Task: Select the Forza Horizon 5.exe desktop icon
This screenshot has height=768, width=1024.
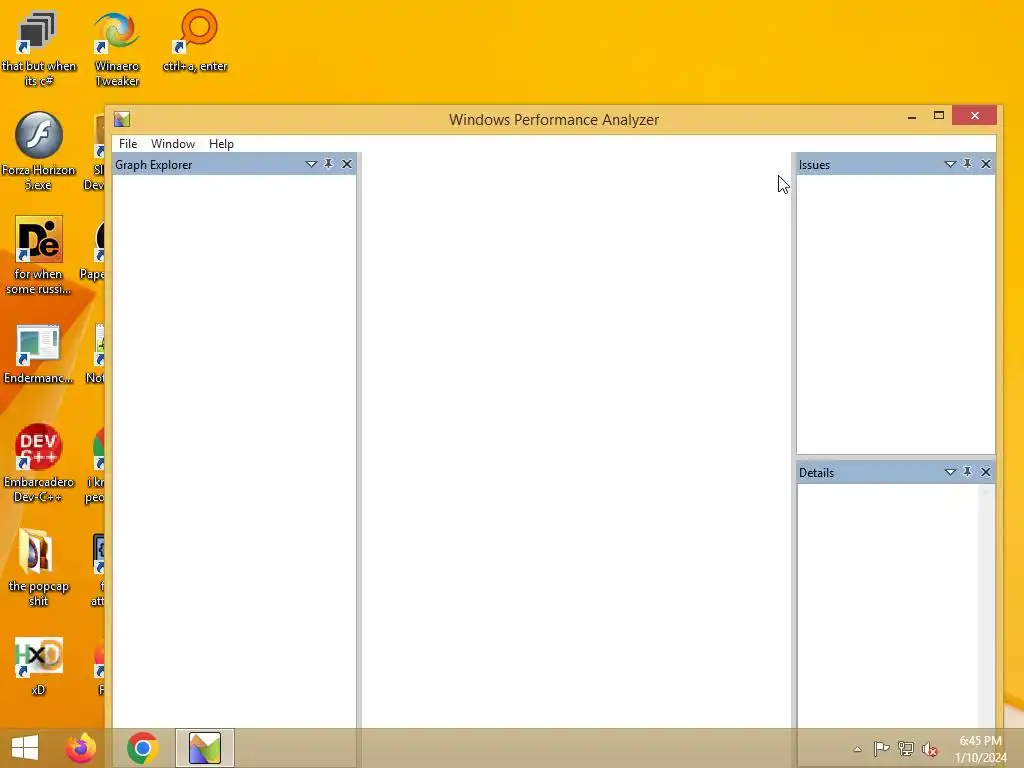Action: (39, 152)
